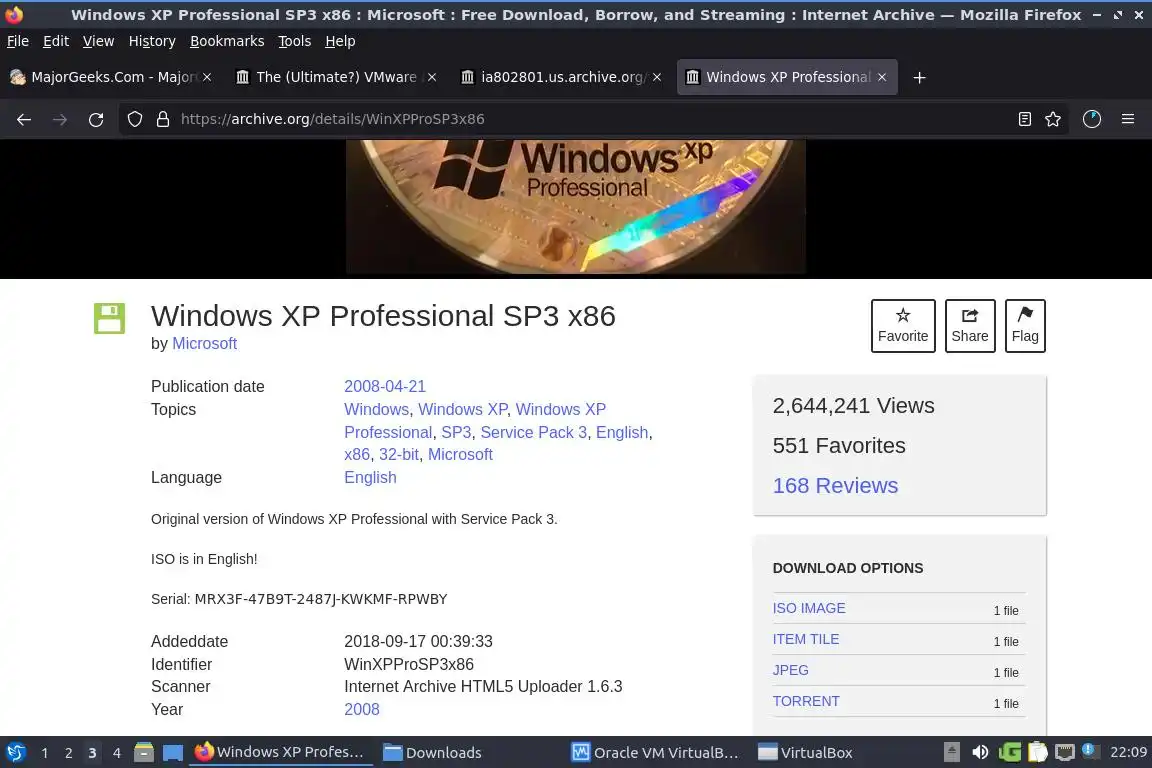Open the File menu

(18, 41)
